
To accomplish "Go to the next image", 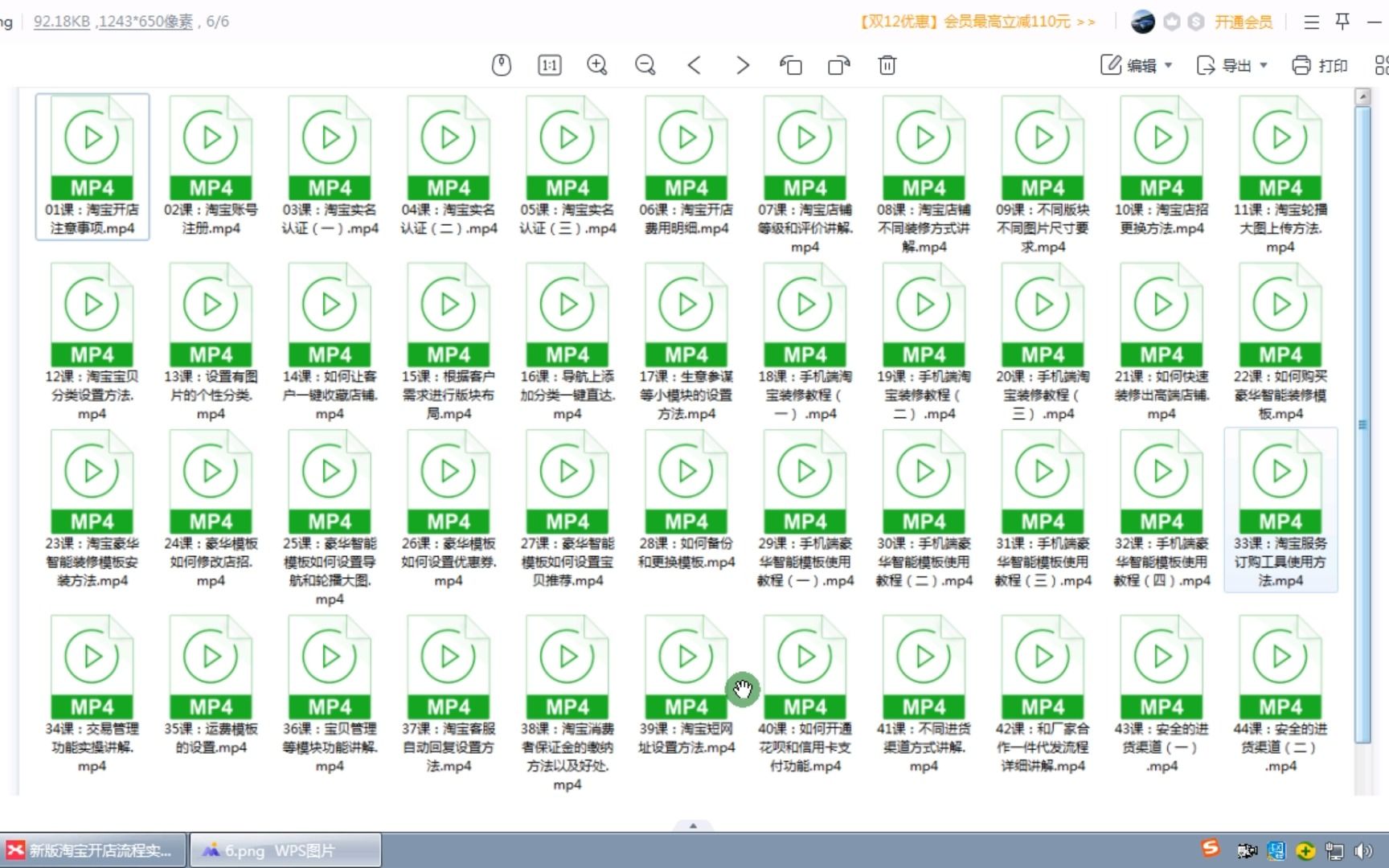I will click(x=743, y=65).
